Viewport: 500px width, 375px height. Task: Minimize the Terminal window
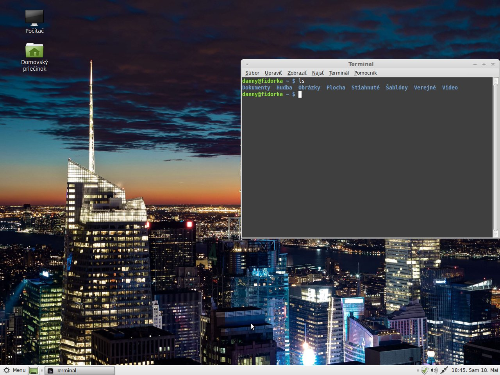[475, 64]
